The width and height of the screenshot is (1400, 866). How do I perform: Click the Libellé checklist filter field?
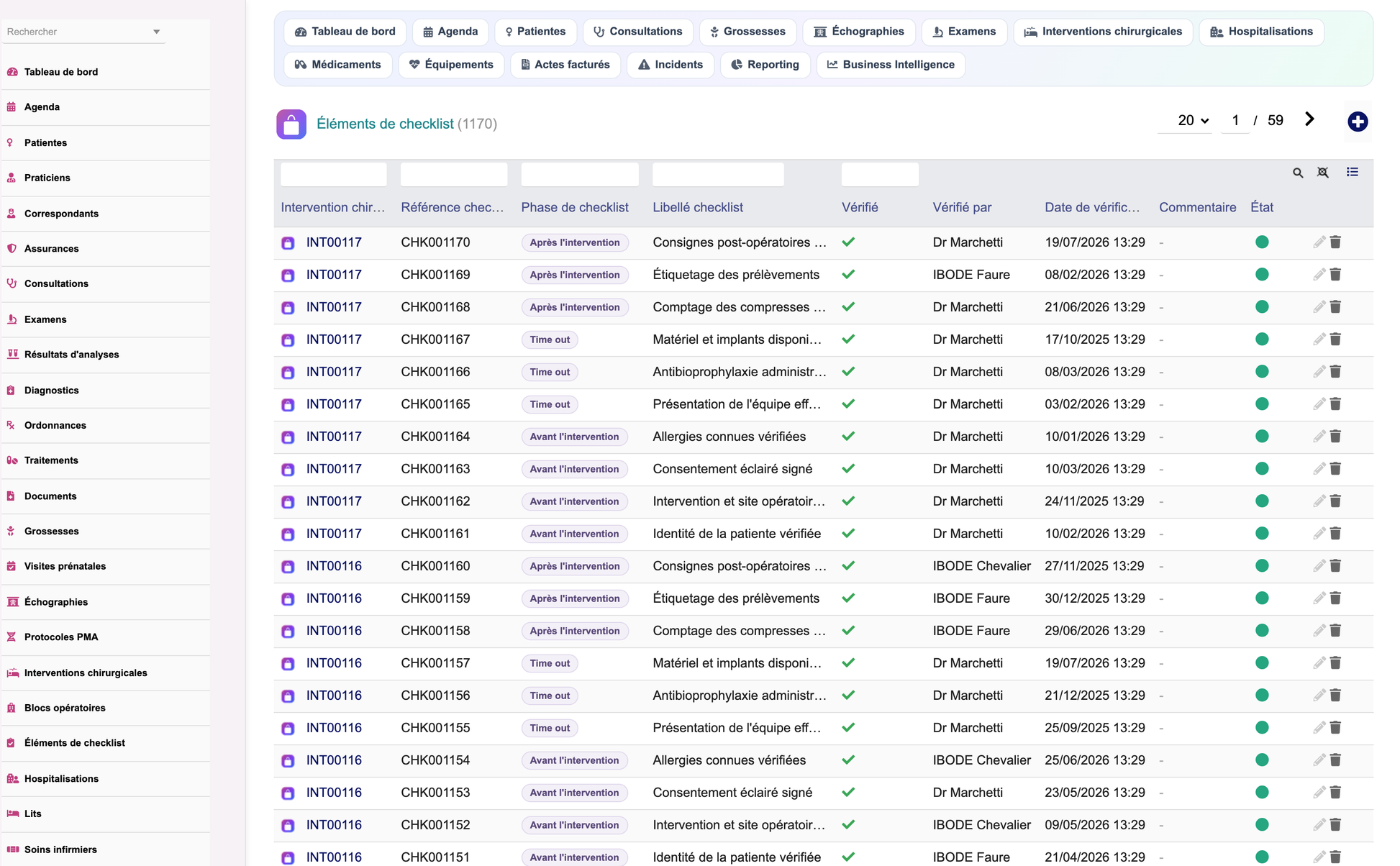(x=718, y=174)
